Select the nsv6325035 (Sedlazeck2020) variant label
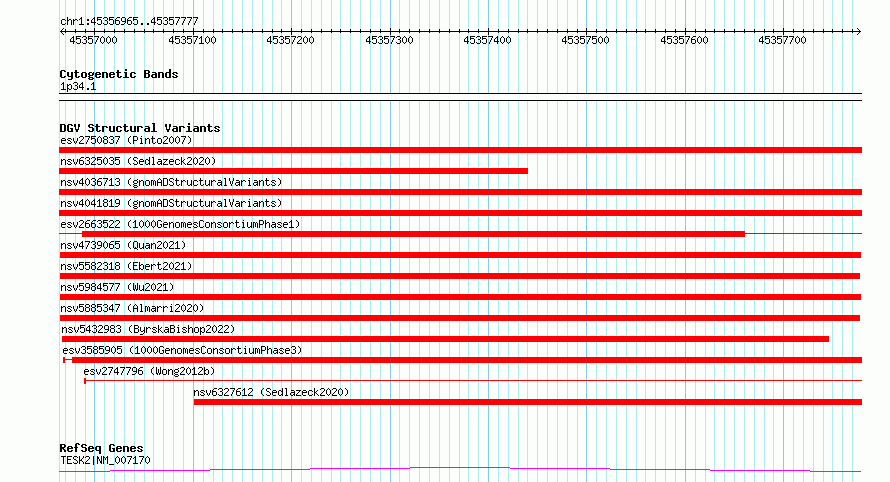Screen dimensions: 890x482 point(138,161)
